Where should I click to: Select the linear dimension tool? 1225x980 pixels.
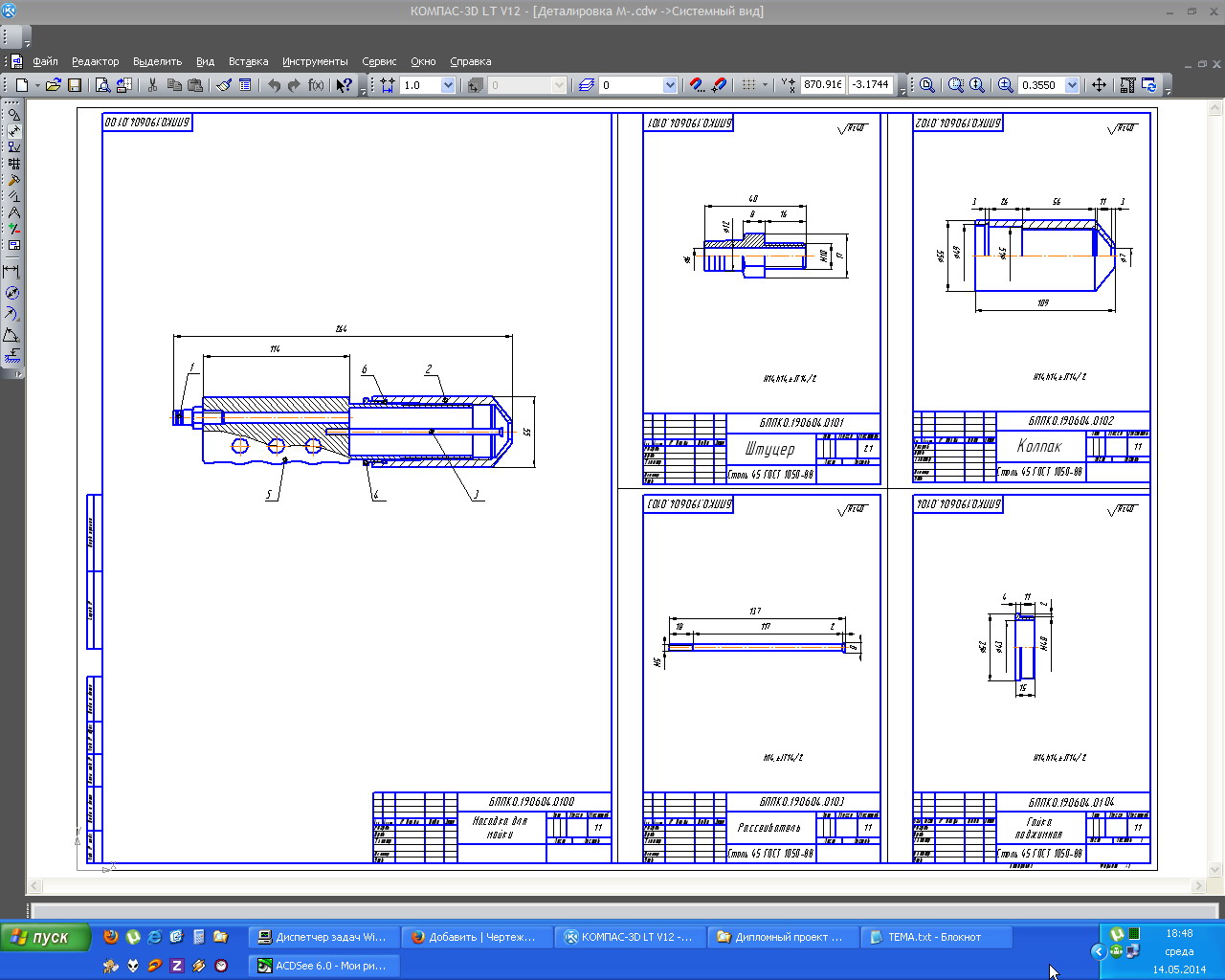pos(11,272)
